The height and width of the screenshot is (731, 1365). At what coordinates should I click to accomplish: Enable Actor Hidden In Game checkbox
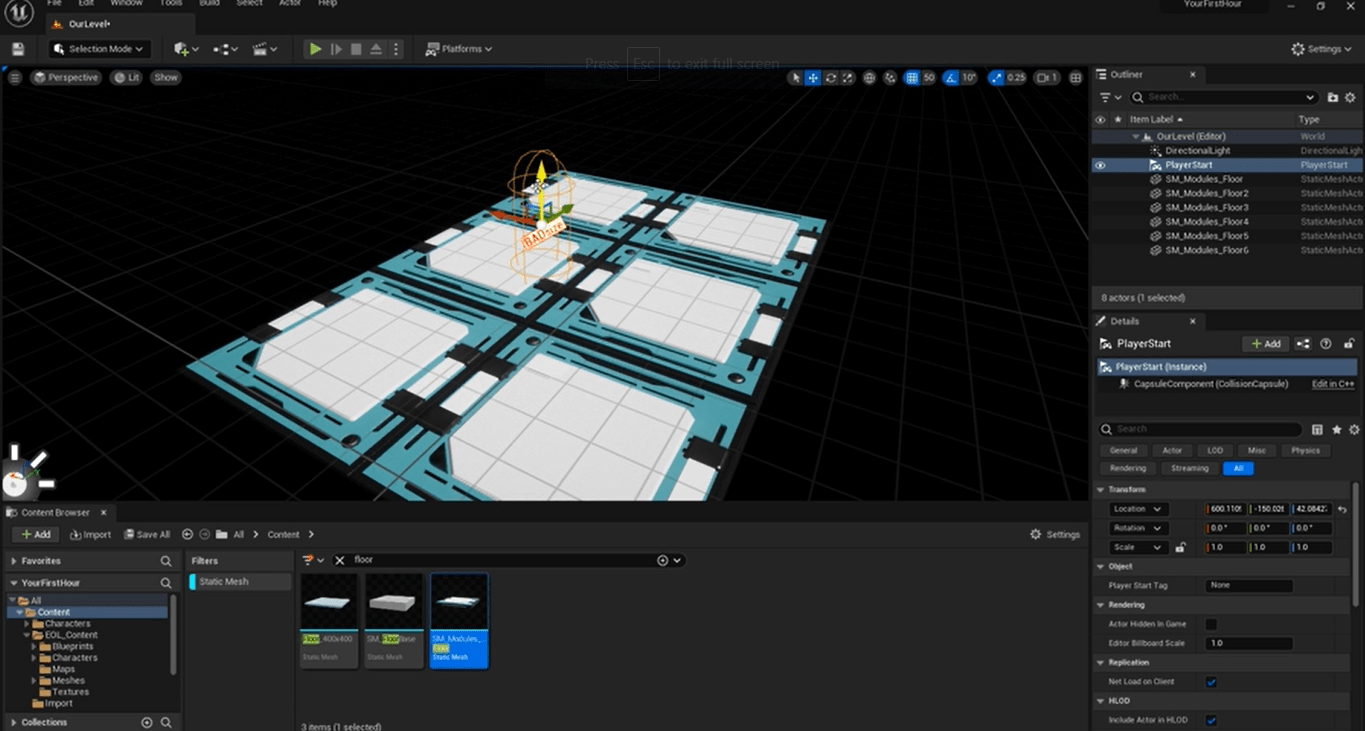point(1211,624)
